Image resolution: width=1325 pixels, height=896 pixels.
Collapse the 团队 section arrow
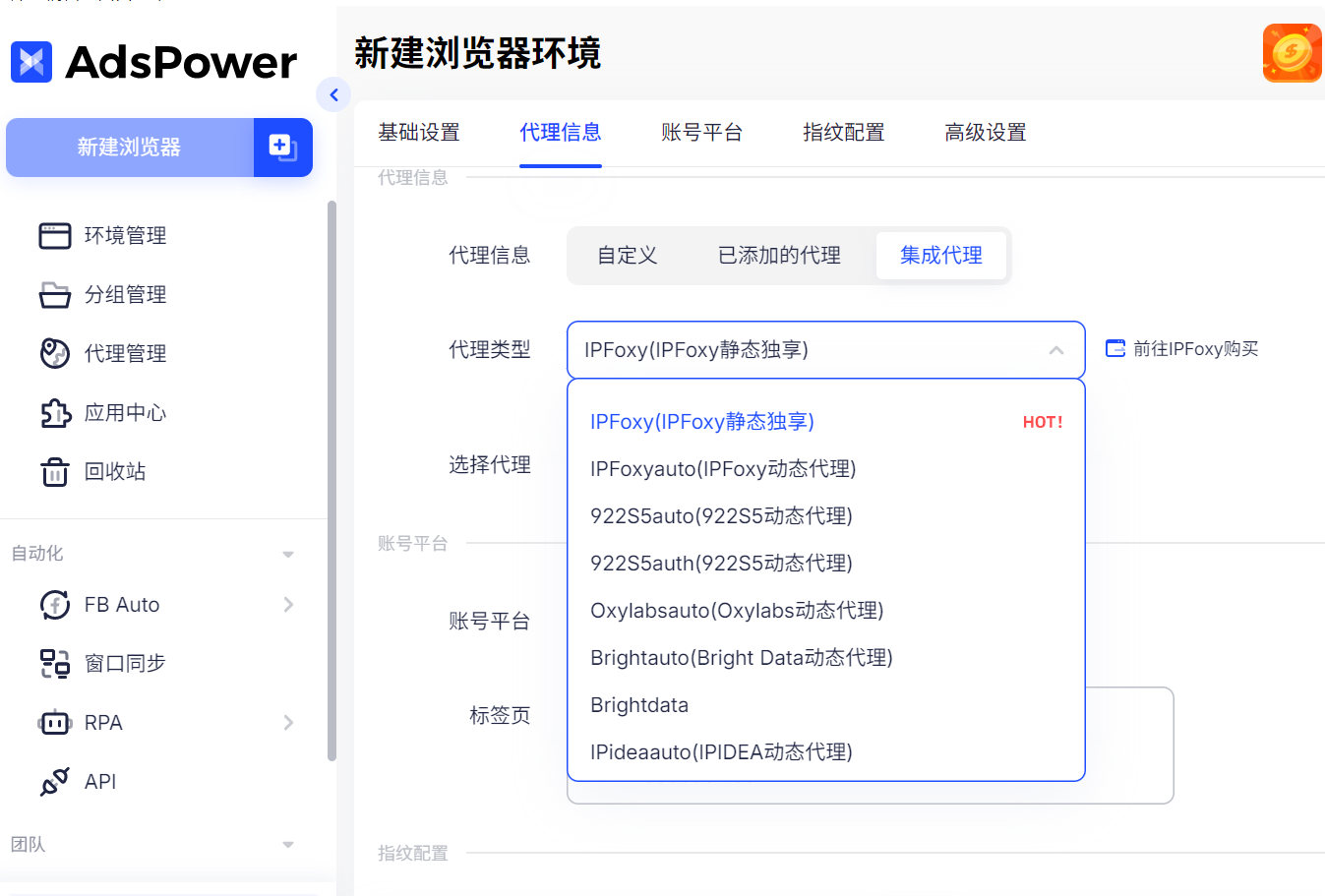pos(288,845)
